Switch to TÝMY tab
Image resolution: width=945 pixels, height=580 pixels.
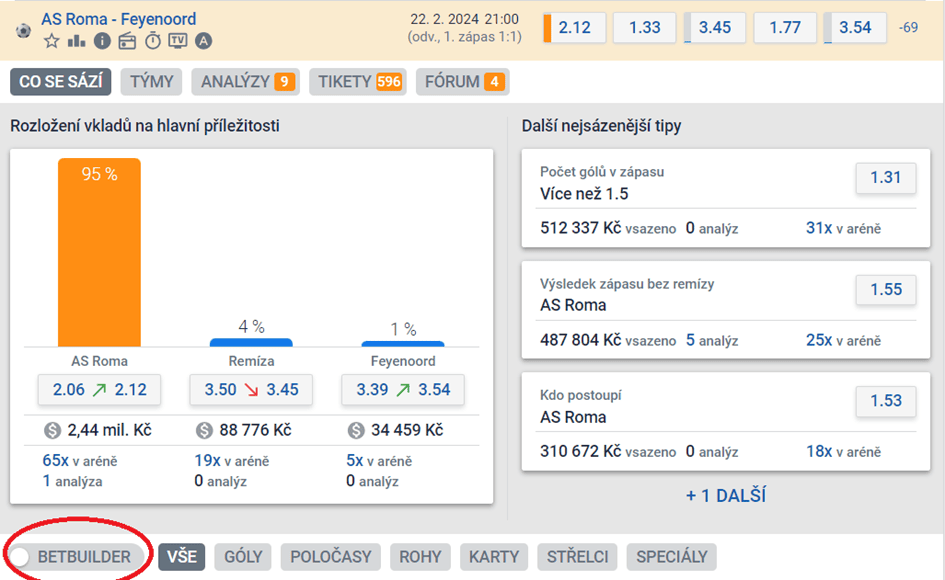(x=151, y=82)
